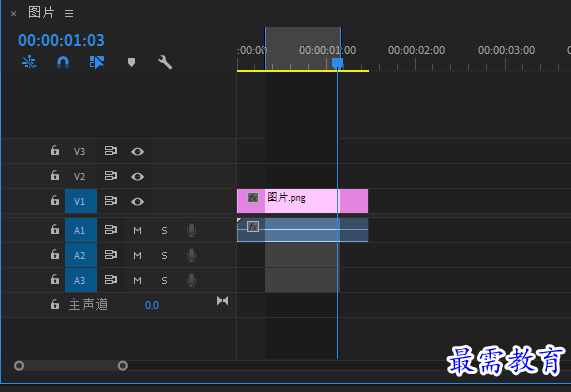This screenshot has width=571, height=392.
Task: Click ruler at 00:00:03:00
Action: tap(506, 50)
